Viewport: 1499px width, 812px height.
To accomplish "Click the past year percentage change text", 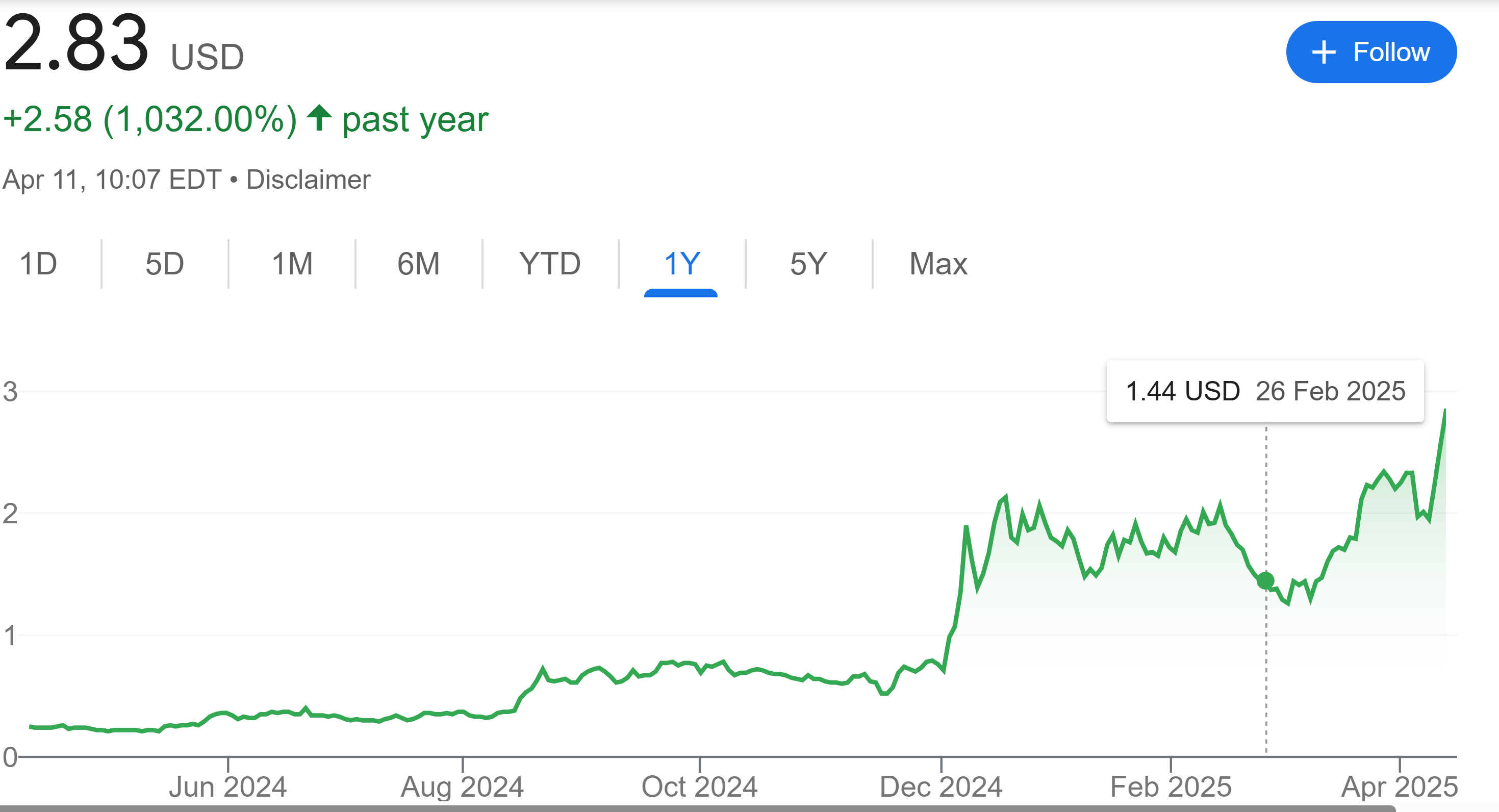I will point(244,119).
